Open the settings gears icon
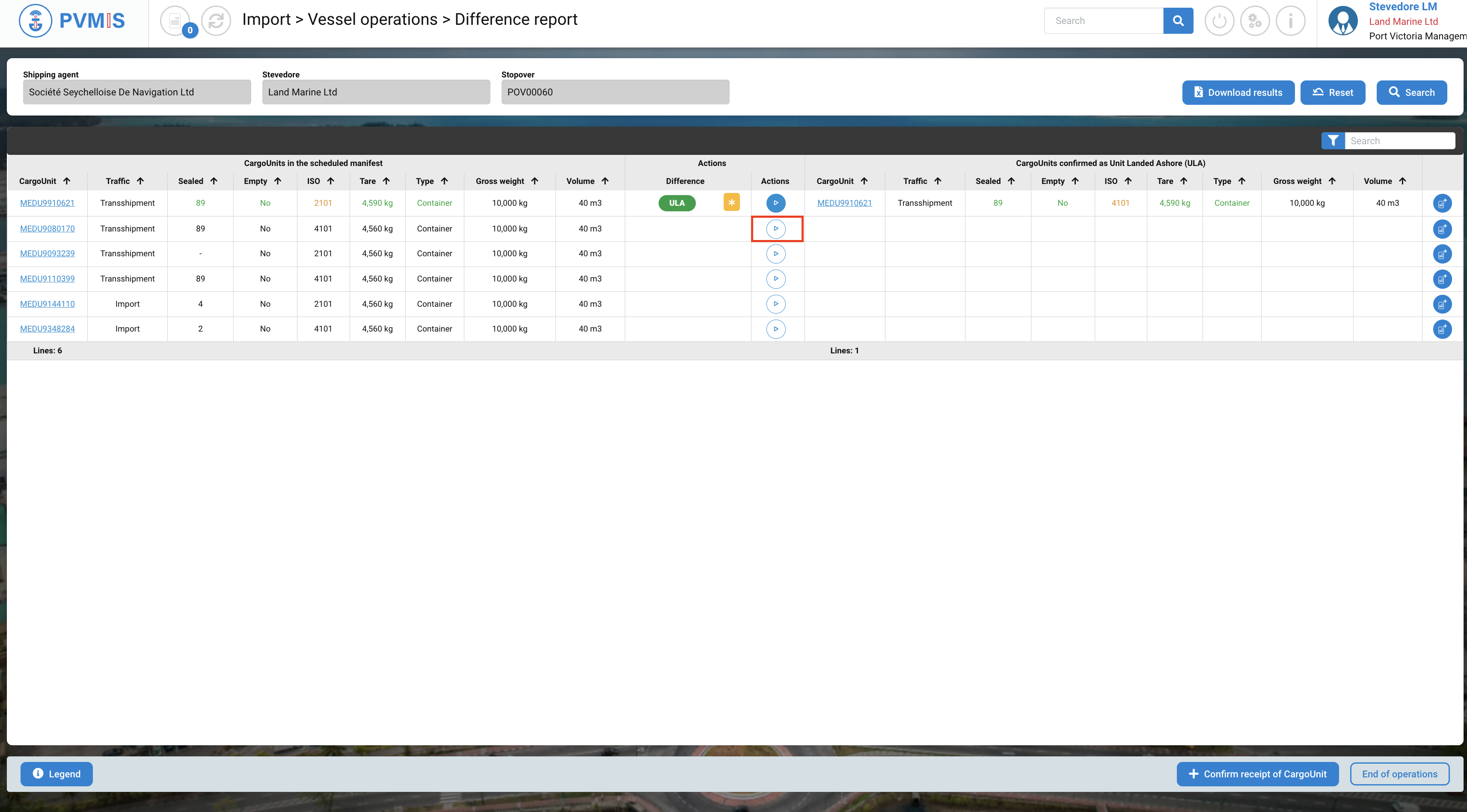1467x812 pixels. (1255, 21)
